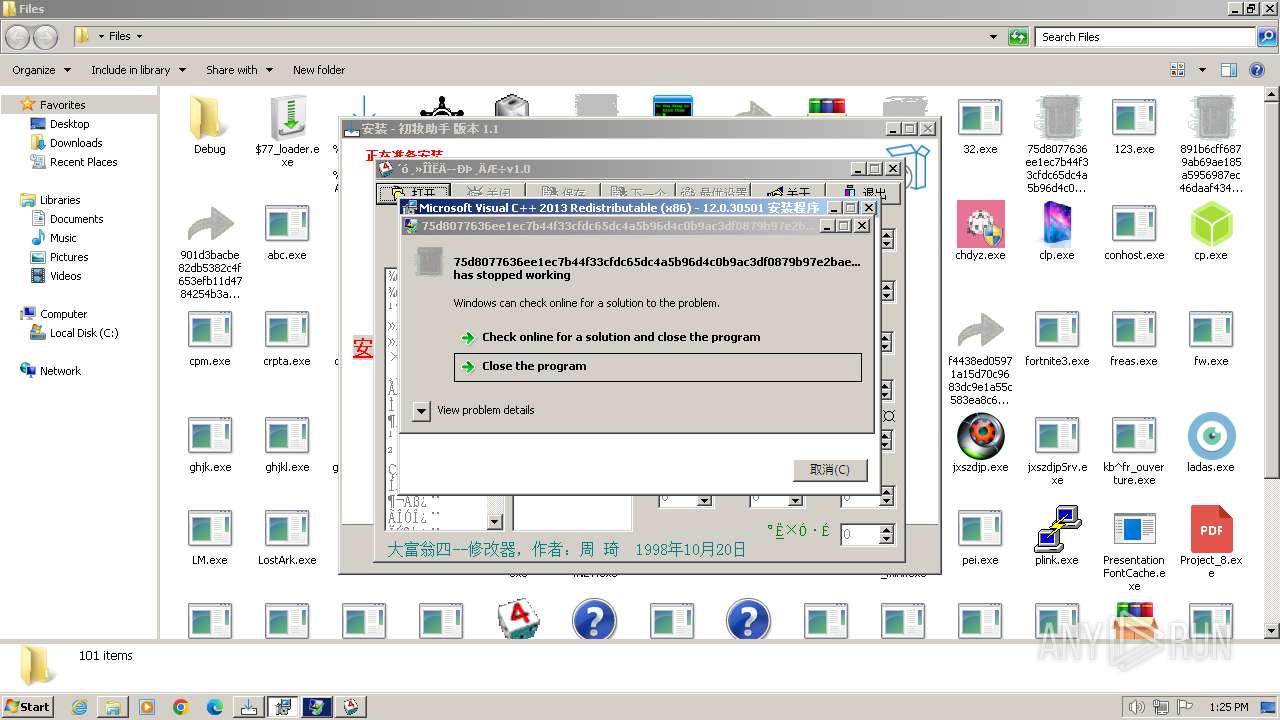1280x720 pixels.
Task: Select the LM.exe file icon
Action: tap(210, 530)
